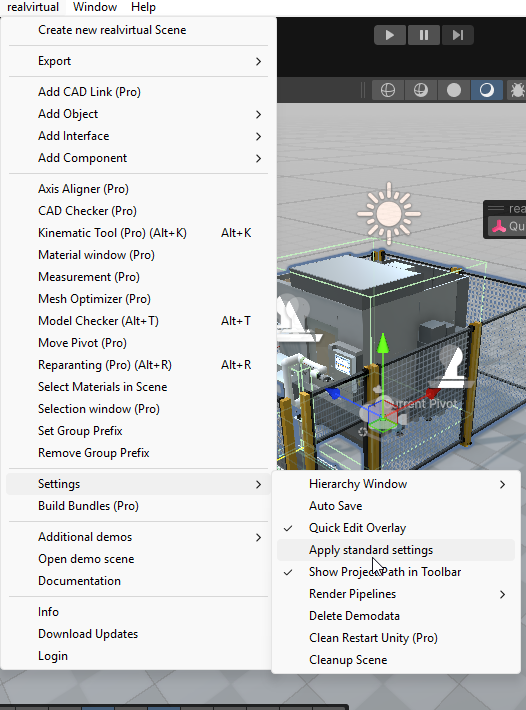Click the blue Z-axis arrow handle

click(334, 393)
